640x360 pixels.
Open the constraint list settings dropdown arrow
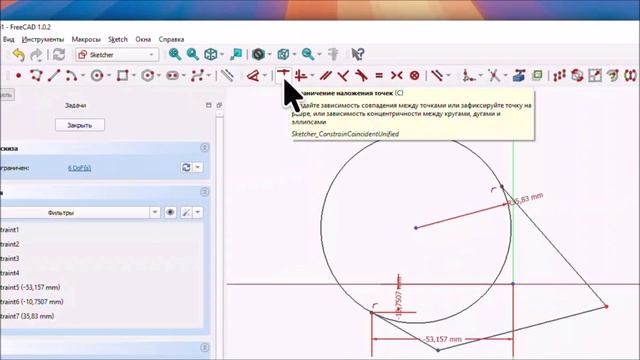pyautogui.click(x=198, y=212)
